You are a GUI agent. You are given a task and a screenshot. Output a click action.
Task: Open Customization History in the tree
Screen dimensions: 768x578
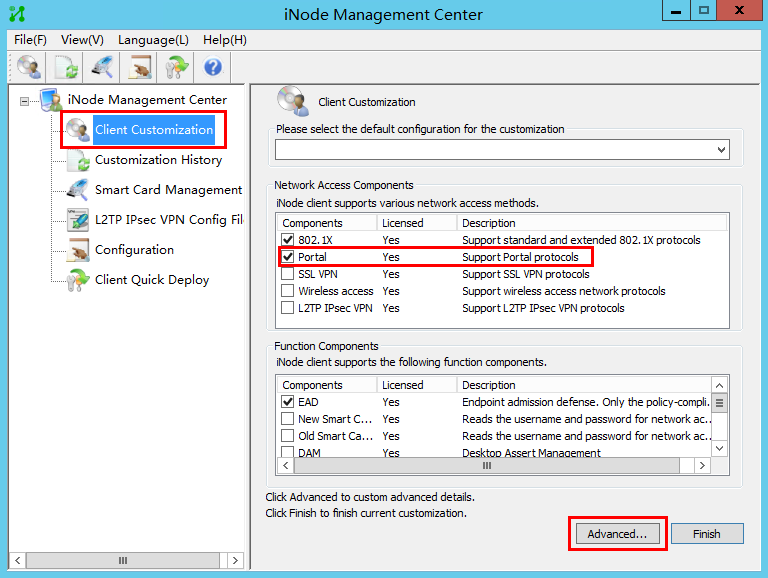click(x=158, y=160)
